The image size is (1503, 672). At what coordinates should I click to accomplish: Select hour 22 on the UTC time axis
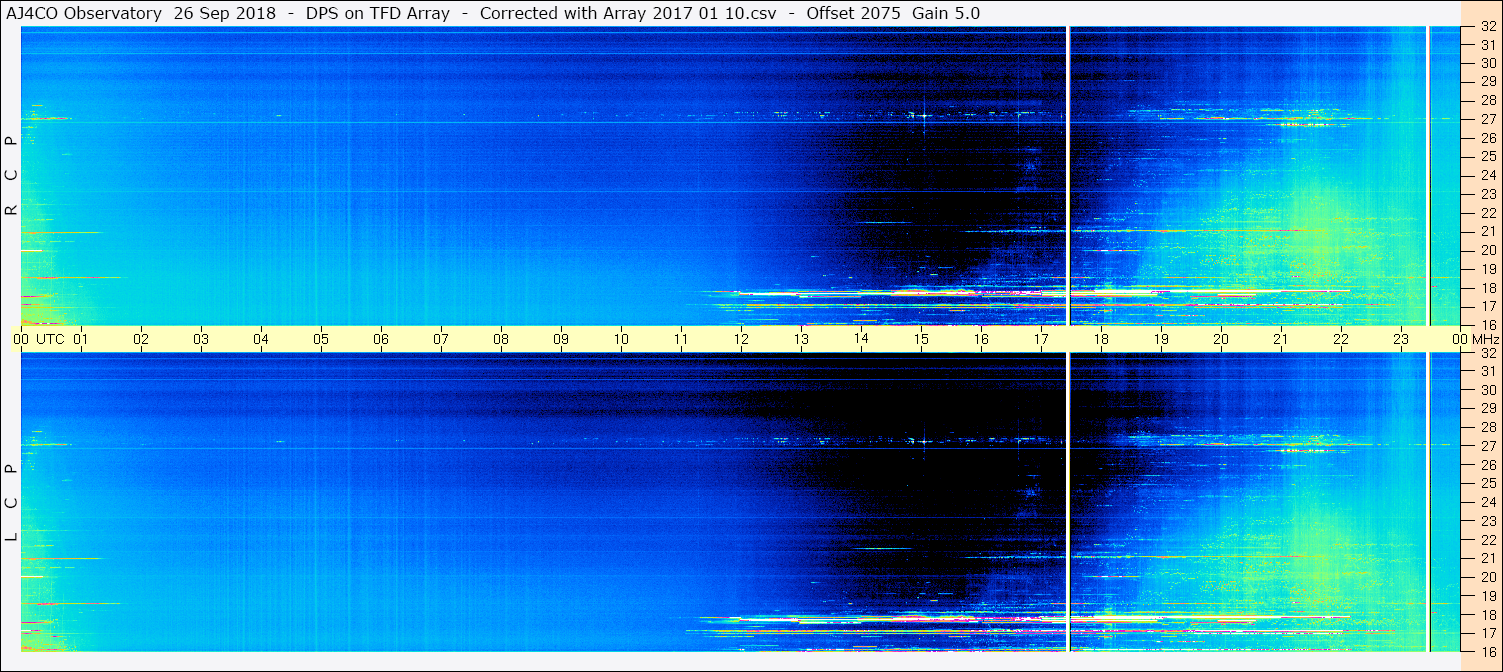(1341, 339)
